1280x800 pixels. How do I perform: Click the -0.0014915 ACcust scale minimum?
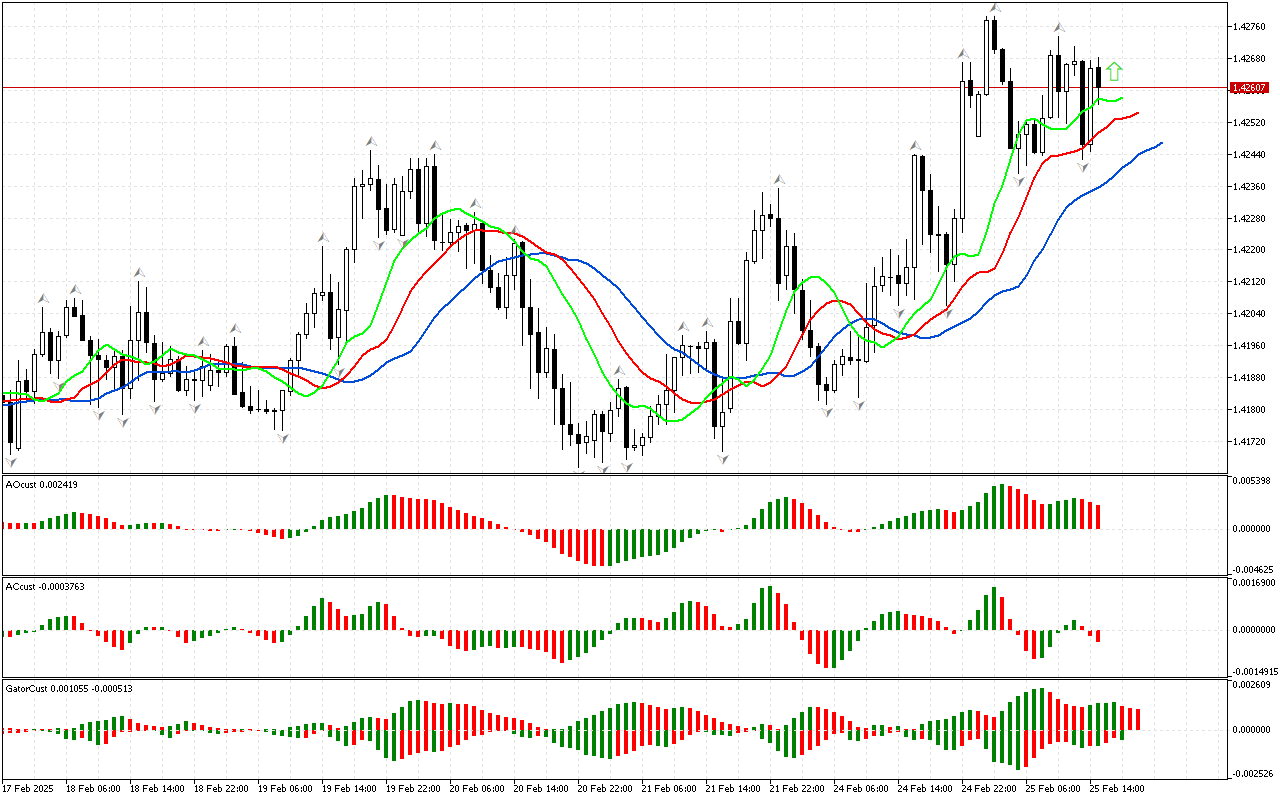[x=1255, y=672]
